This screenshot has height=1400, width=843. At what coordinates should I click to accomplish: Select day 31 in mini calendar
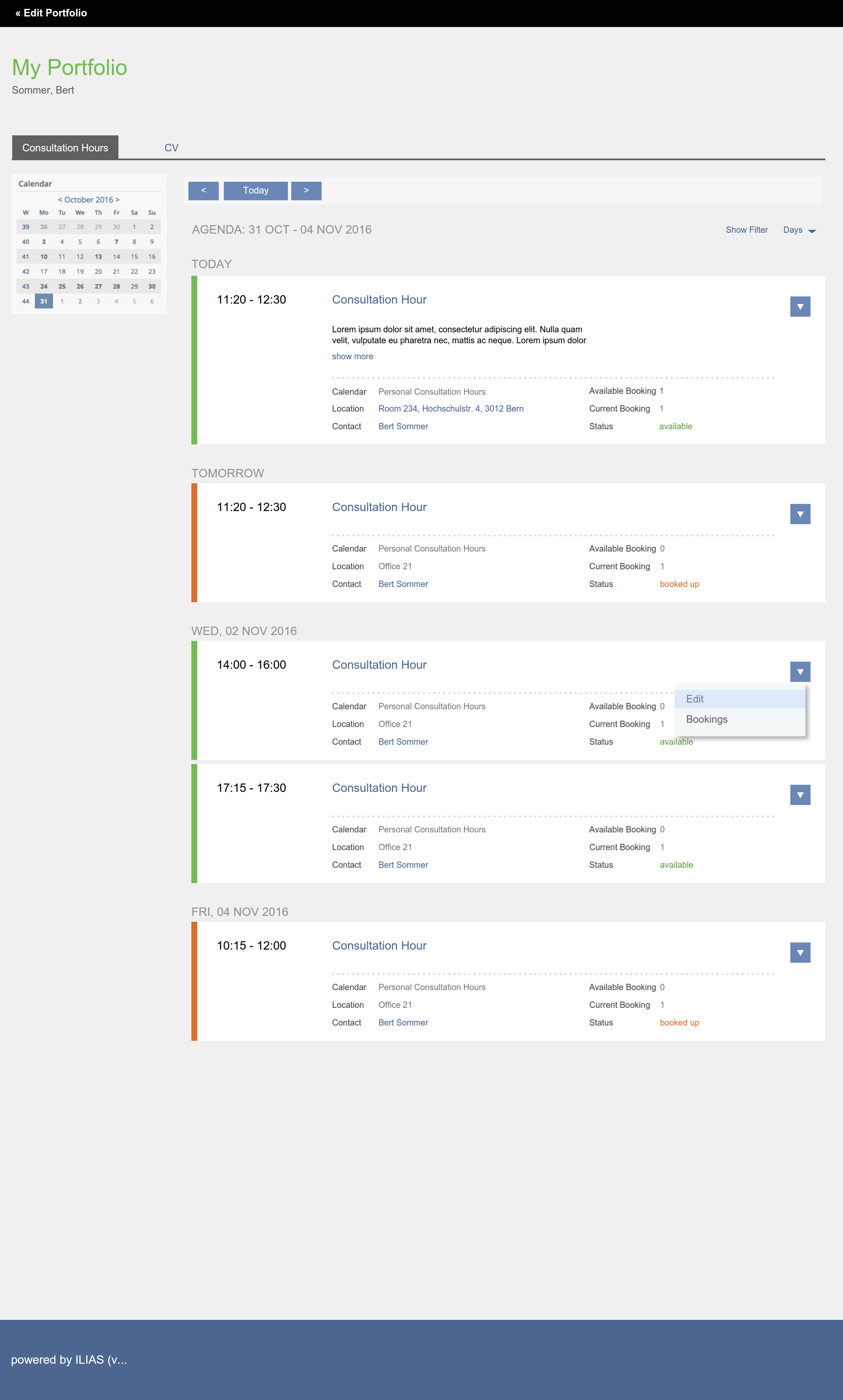[x=44, y=302]
